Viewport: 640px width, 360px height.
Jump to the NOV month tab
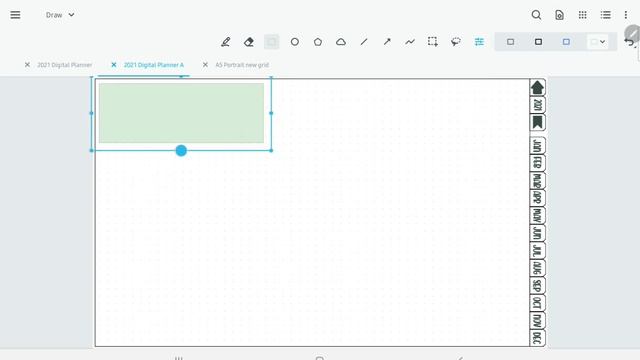click(537, 321)
